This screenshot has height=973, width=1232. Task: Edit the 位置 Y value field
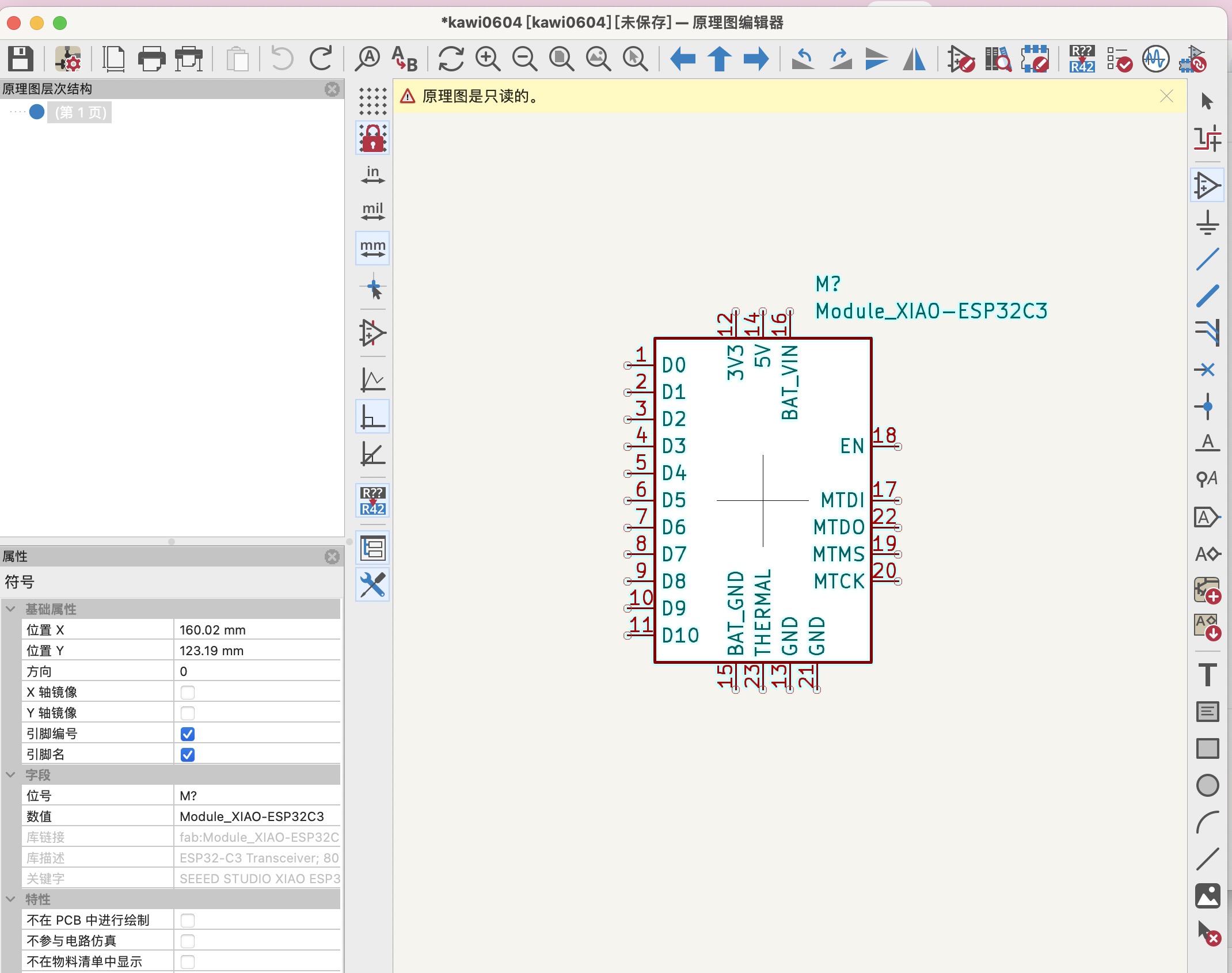(x=257, y=651)
